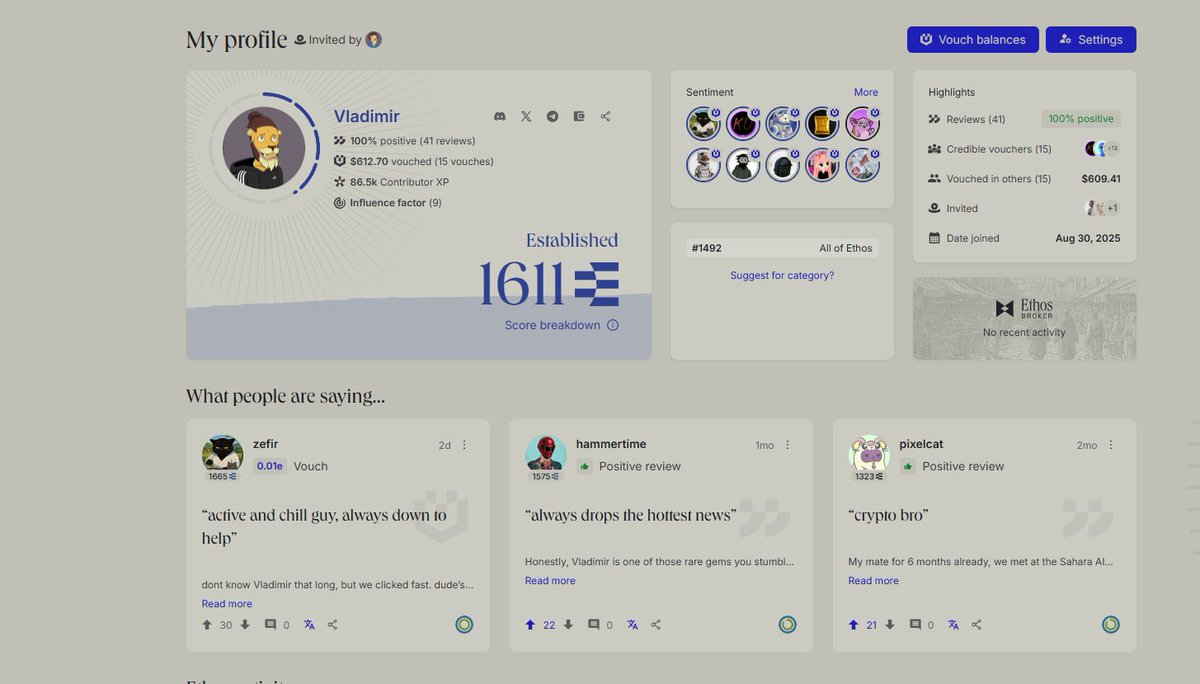The height and width of the screenshot is (684, 1200).
Task: Click first avatar in Sentiment panel
Action: [x=703, y=124]
